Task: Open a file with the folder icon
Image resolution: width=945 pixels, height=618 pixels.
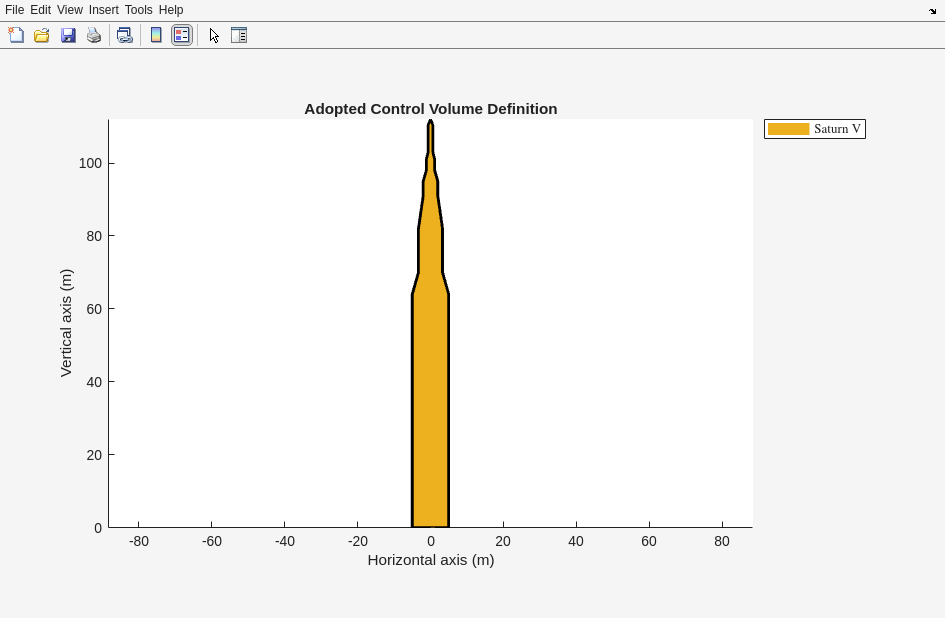Action: click(42, 35)
